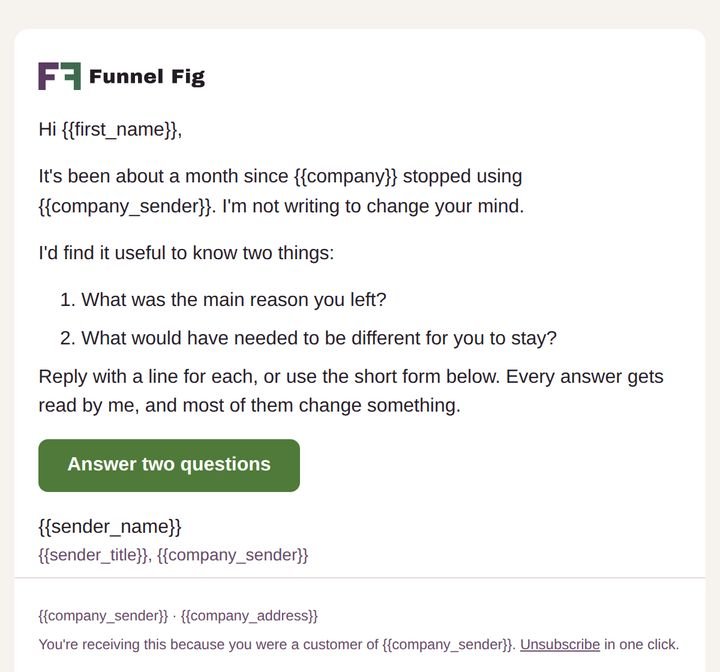
Task: Click 'I'm not writing to change your mind'
Action: pos(373,206)
